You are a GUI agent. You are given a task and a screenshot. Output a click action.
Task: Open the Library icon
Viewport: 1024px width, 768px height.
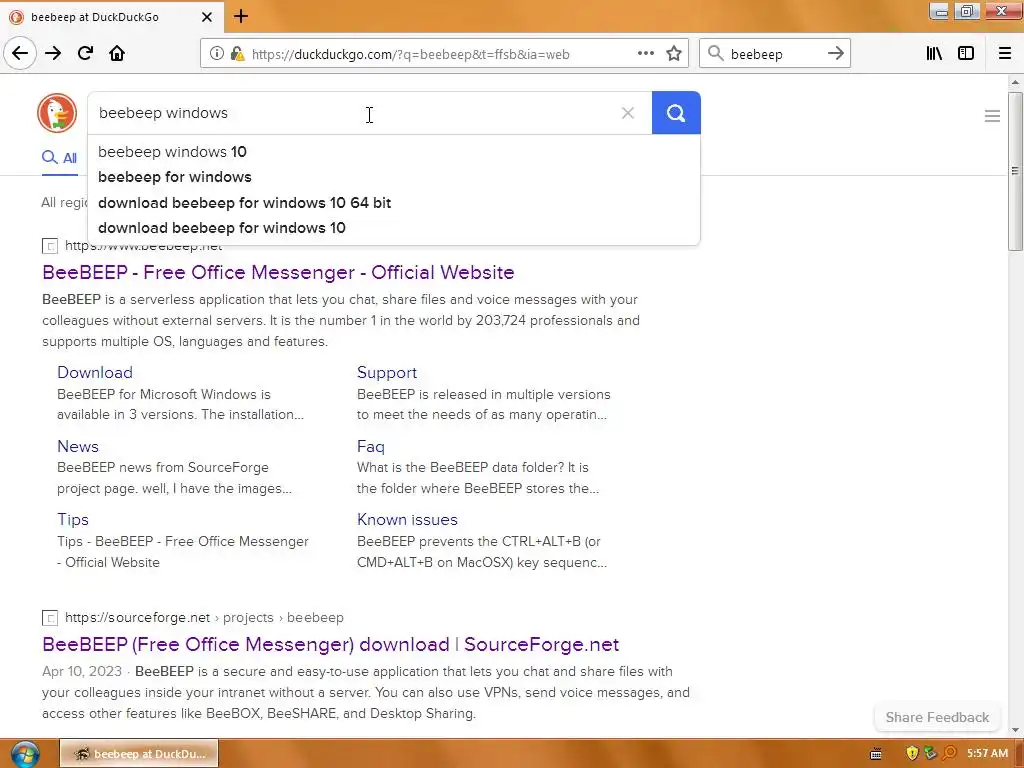(x=934, y=54)
